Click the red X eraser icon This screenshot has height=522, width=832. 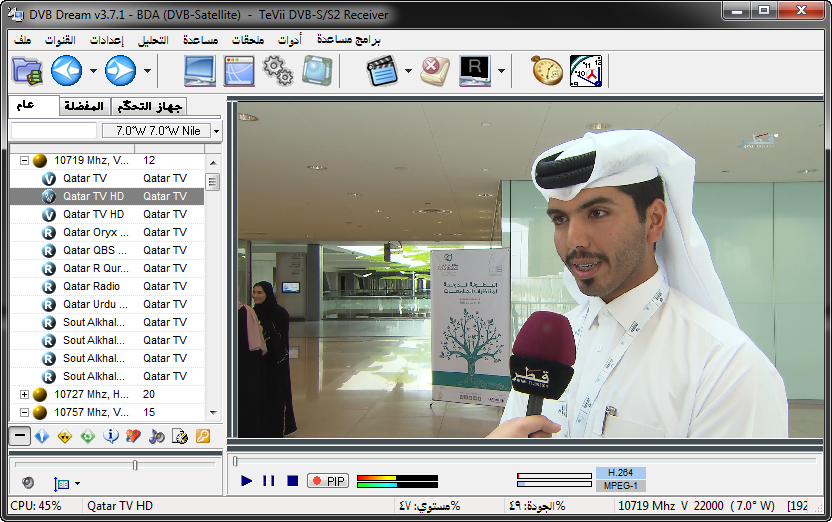435,71
